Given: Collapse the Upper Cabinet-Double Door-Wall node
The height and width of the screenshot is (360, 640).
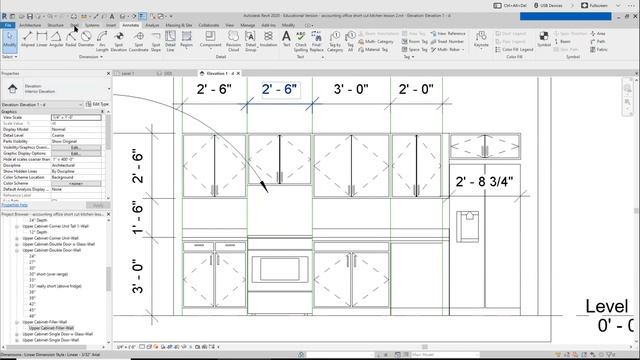Looking at the screenshot, I should pos(17,250).
